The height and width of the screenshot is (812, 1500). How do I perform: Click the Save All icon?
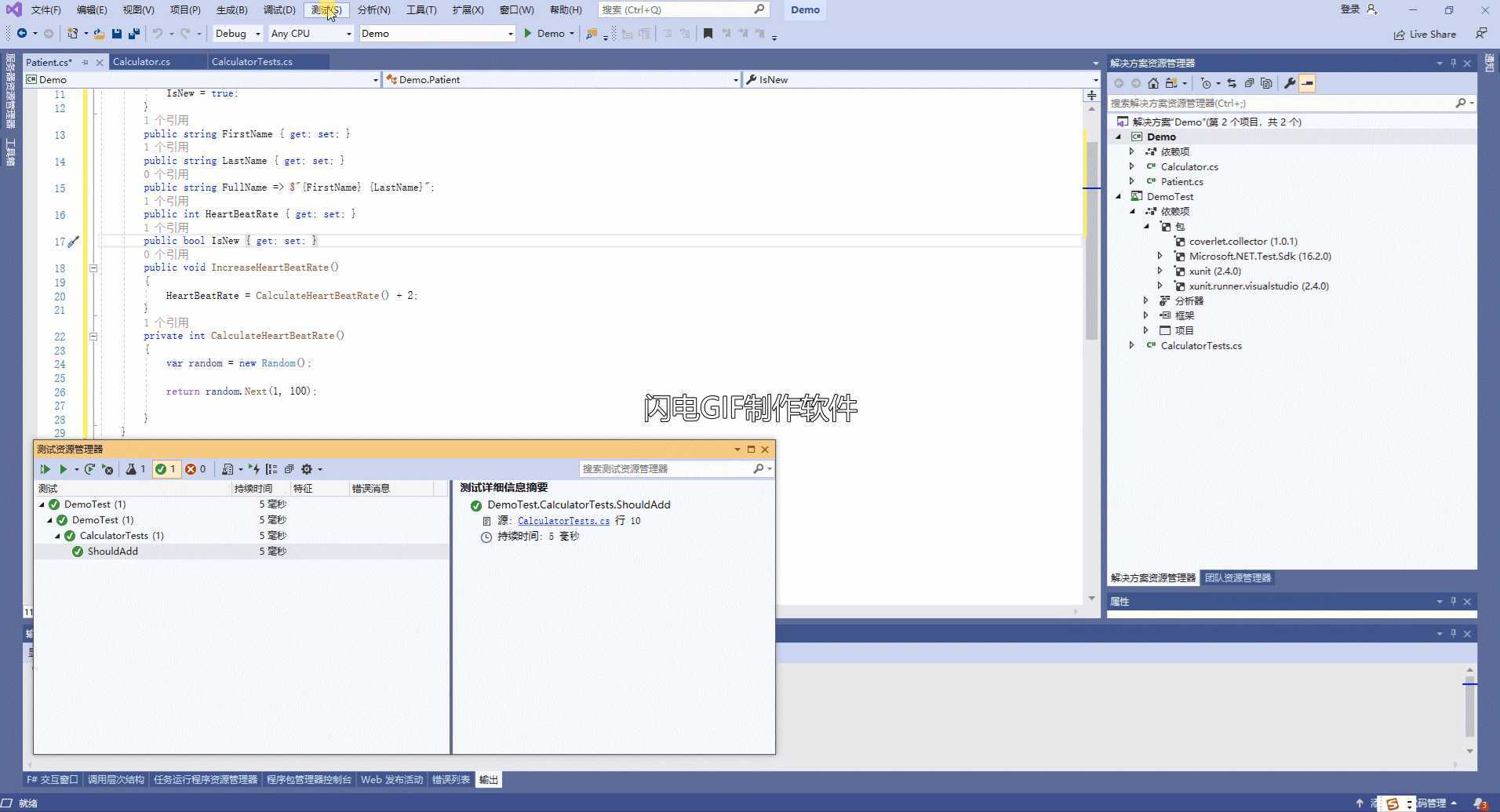click(134, 34)
